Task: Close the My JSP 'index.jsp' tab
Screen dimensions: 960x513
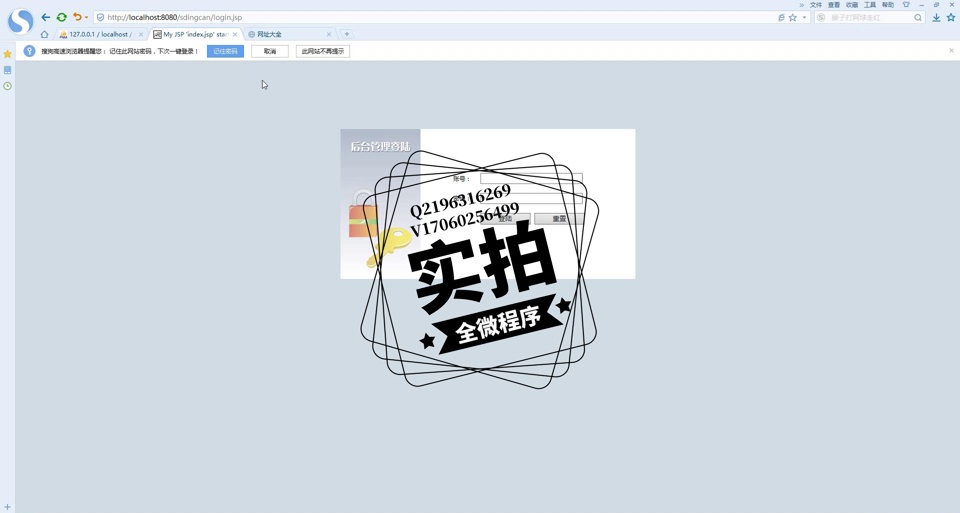Action: tap(235, 34)
